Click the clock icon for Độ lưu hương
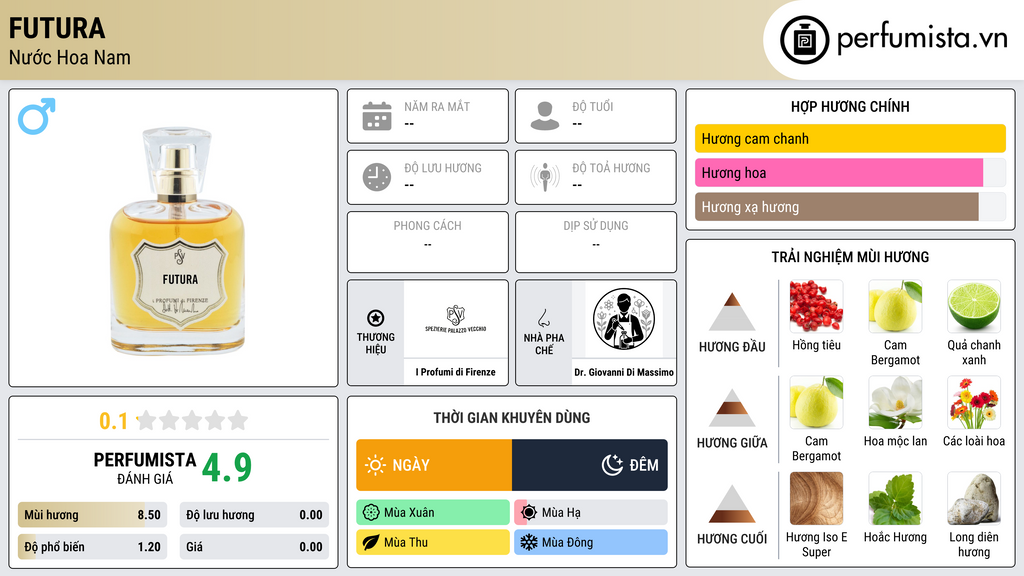Screen dimensions: 1024x576 [377, 177]
